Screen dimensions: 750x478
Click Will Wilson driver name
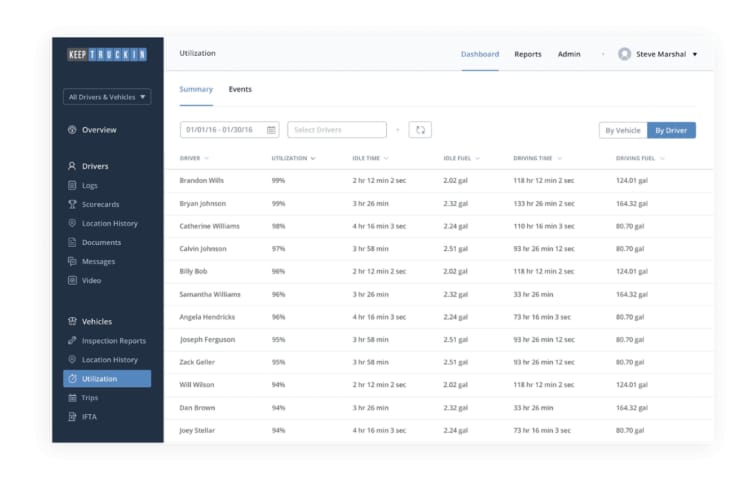[x=197, y=385]
